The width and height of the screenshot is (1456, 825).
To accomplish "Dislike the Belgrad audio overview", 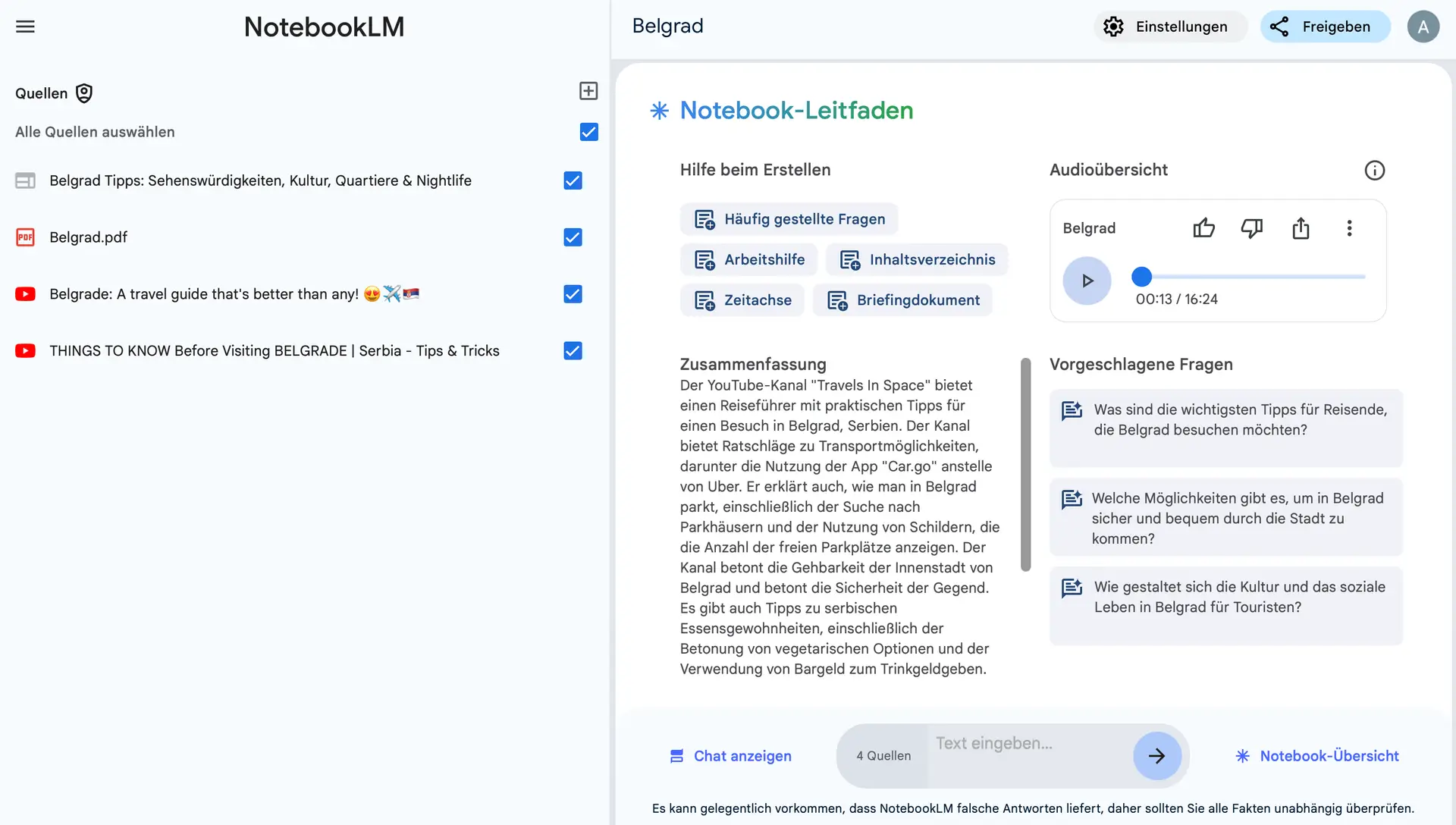I will tap(1252, 228).
